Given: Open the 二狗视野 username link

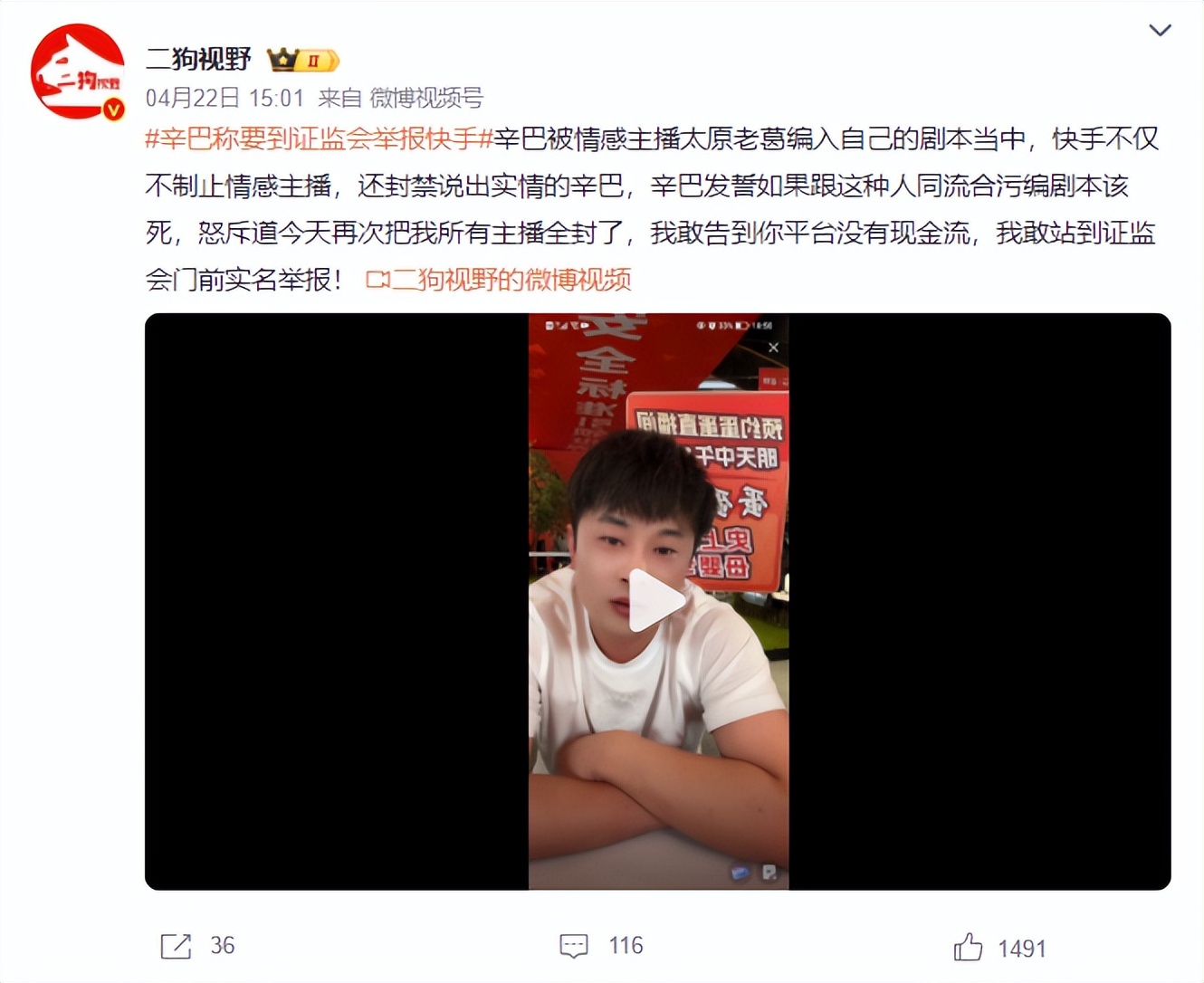Looking at the screenshot, I should (x=198, y=60).
